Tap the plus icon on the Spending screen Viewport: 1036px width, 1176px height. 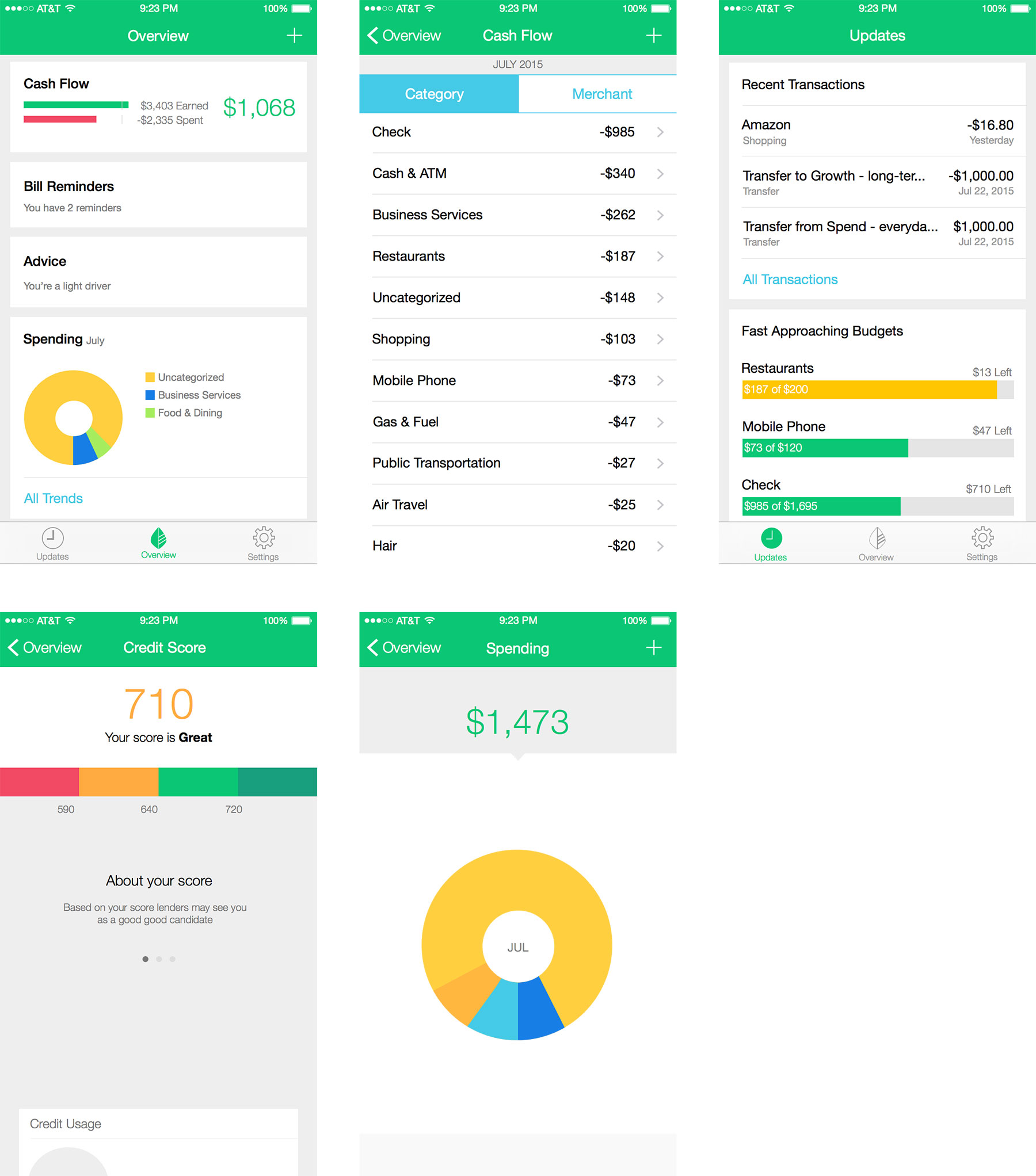coord(653,647)
